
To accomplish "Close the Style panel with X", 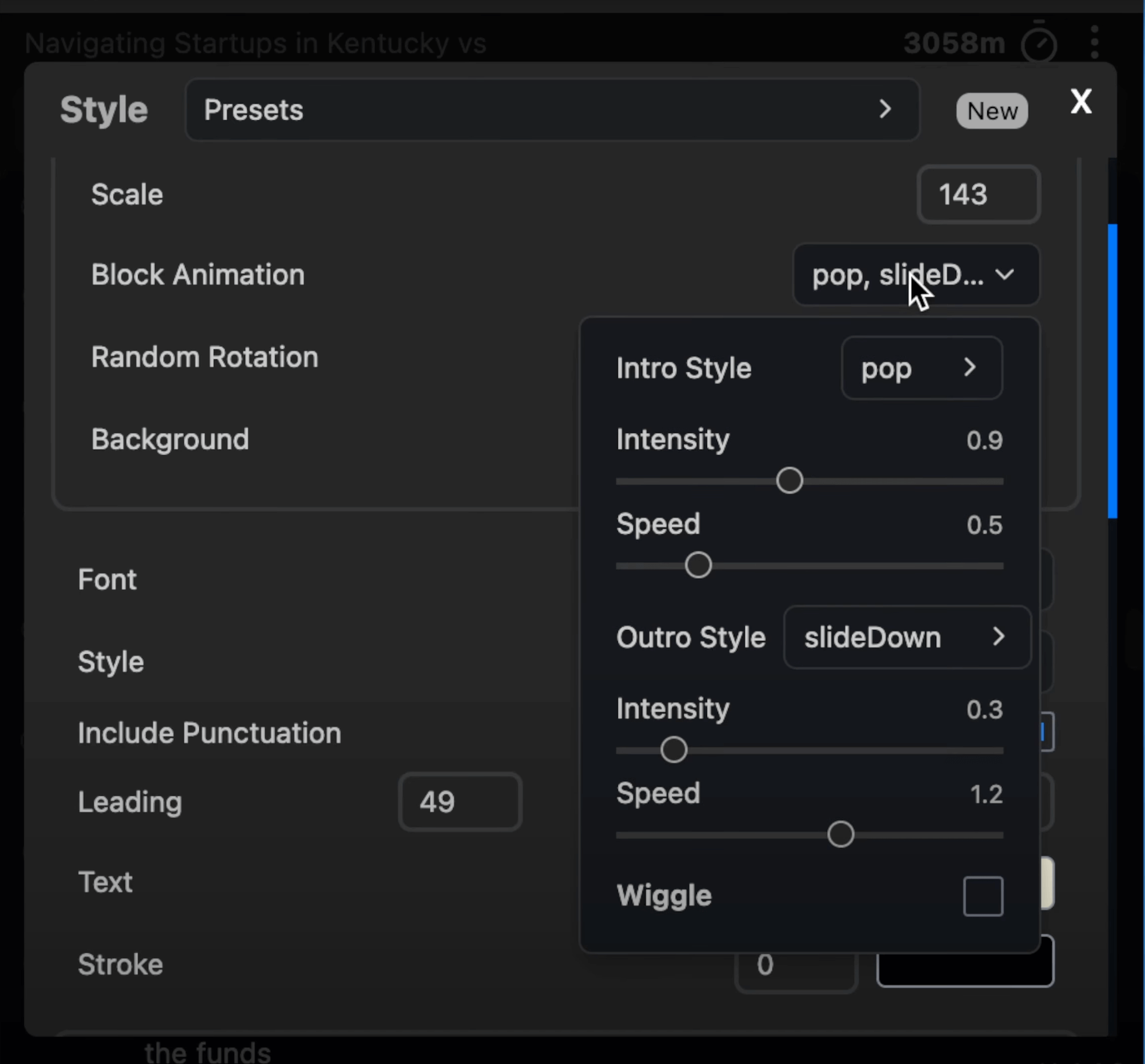I will 1080,102.
